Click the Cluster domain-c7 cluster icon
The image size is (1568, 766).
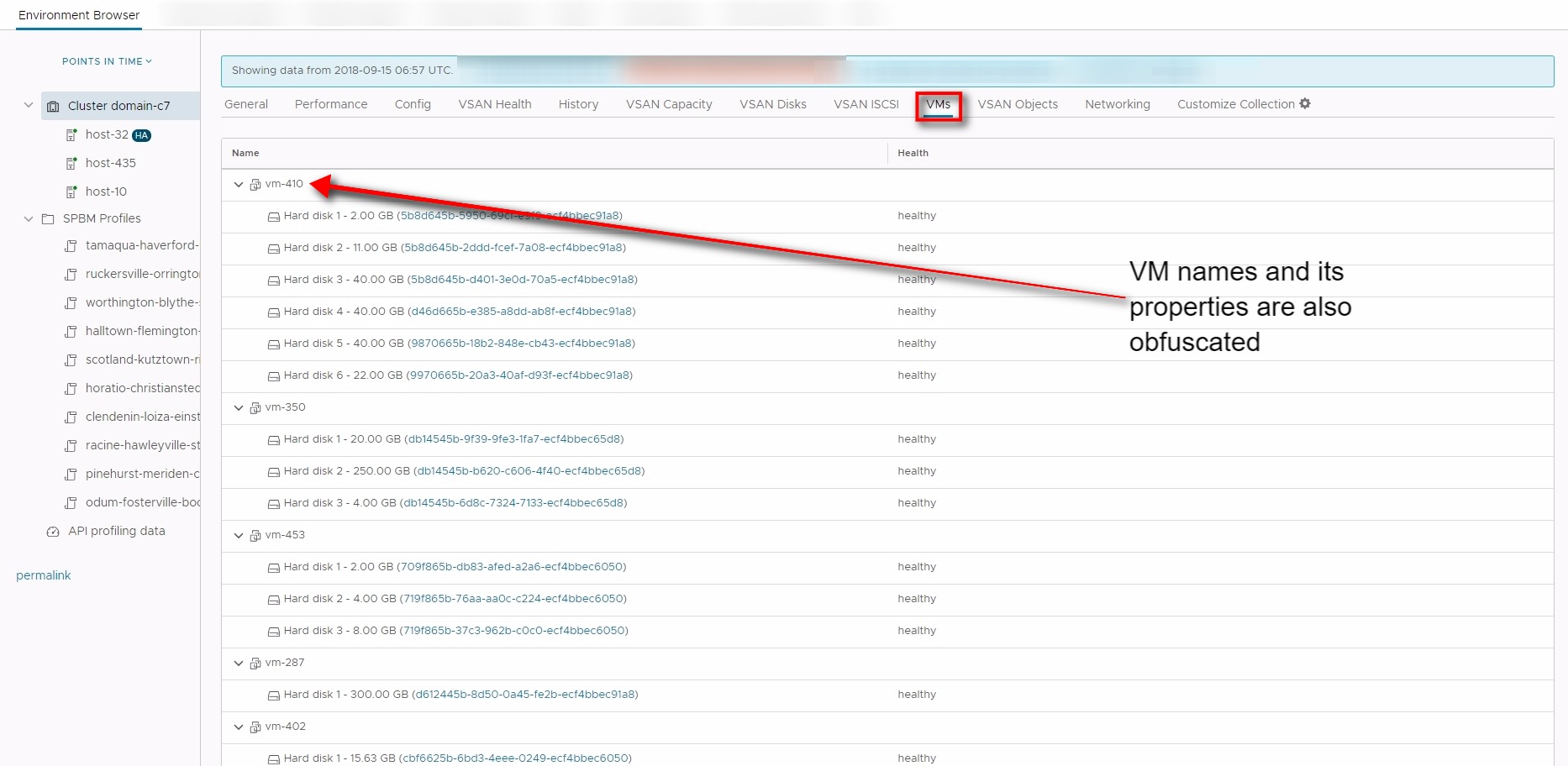tap(53, 107)
